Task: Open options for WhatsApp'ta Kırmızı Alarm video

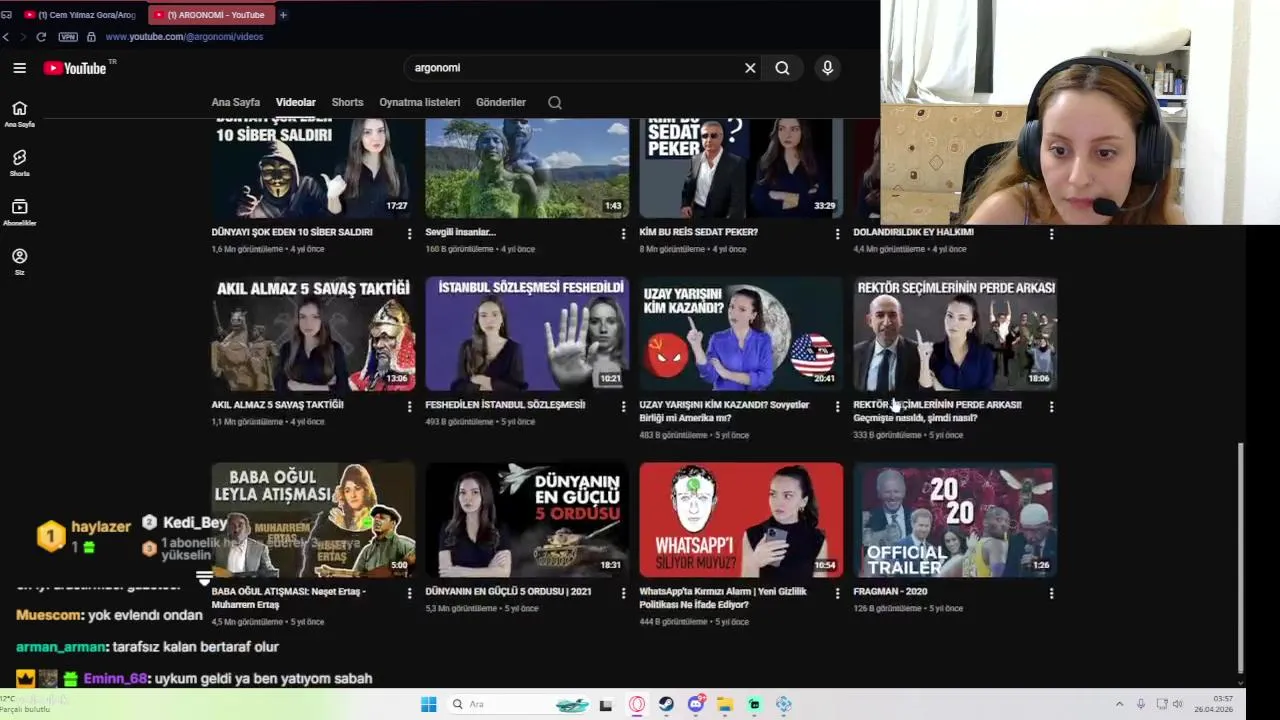Action: 837,593
